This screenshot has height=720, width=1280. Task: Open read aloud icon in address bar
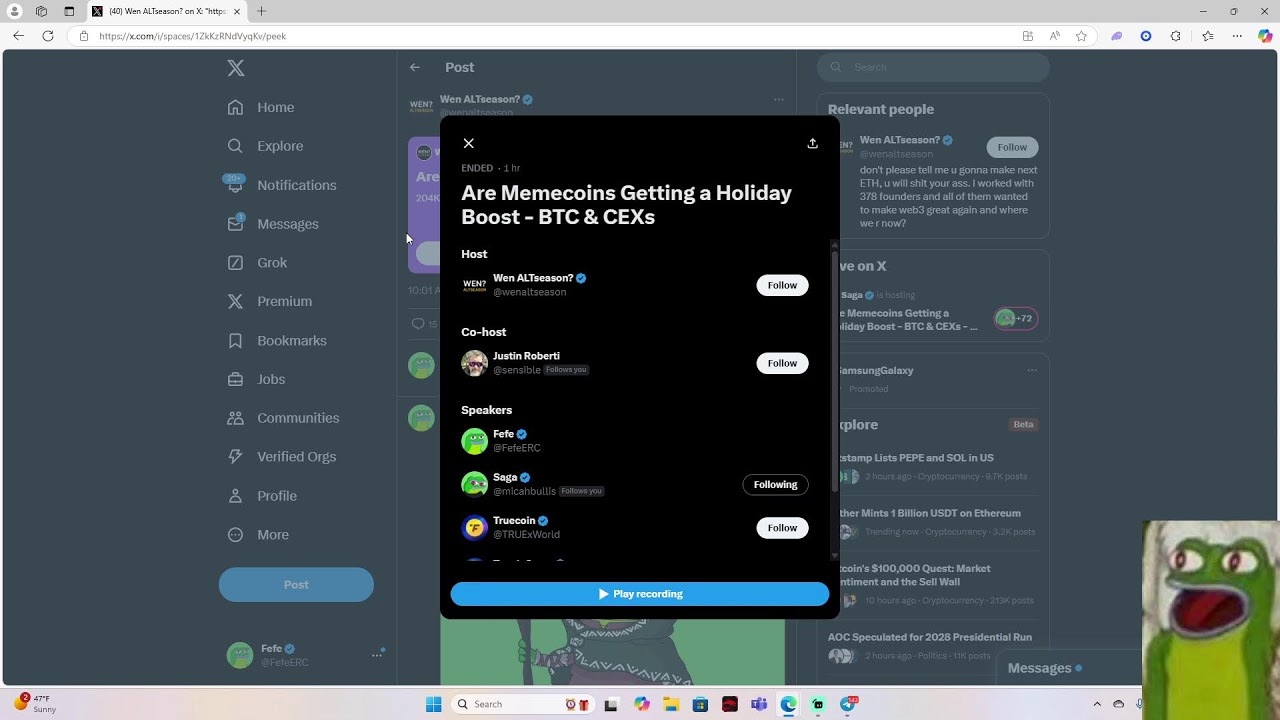click(x=1054, y=36)
